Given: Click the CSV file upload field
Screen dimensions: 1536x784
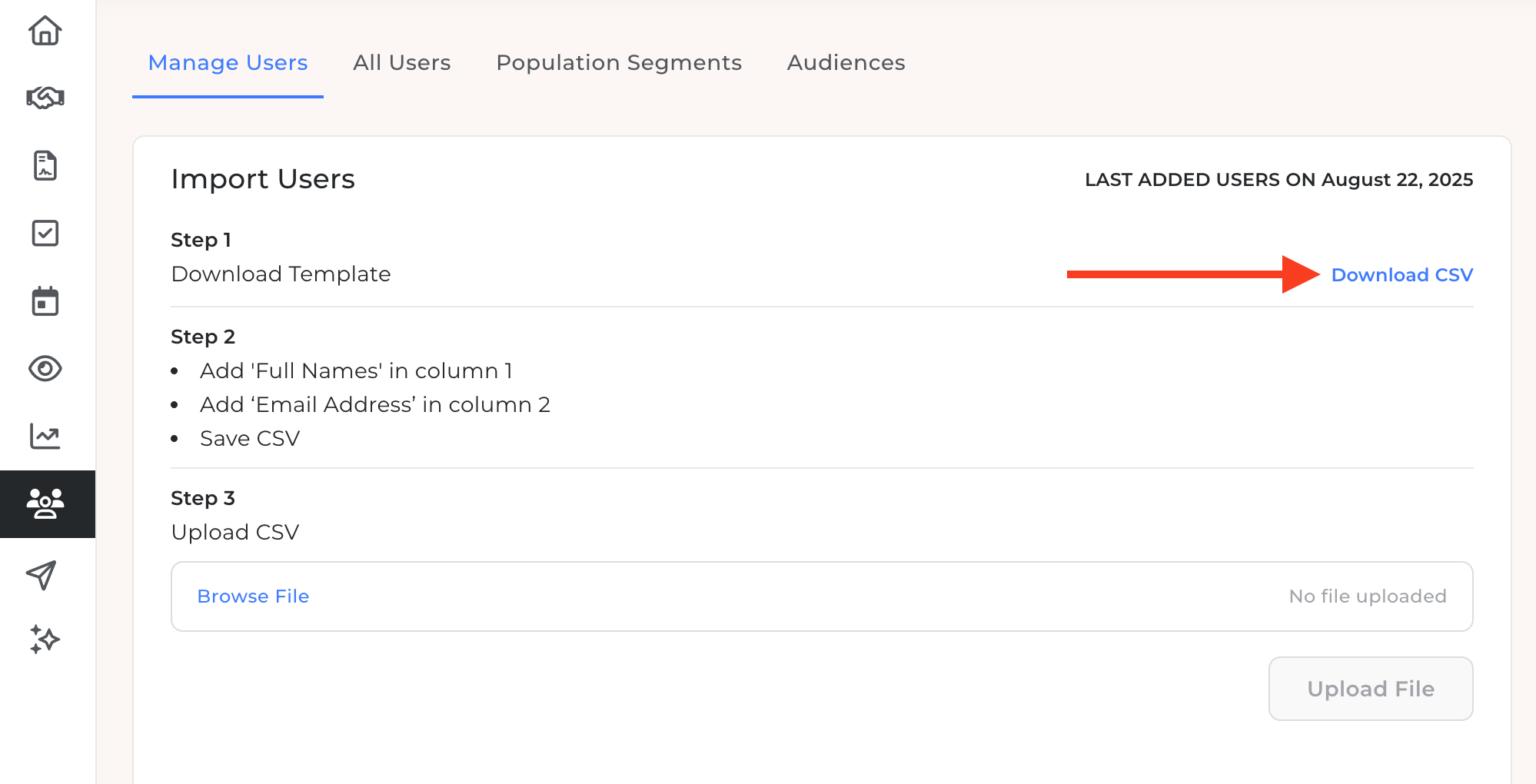Looking at the screenshot, I should [x=821, y=596].
